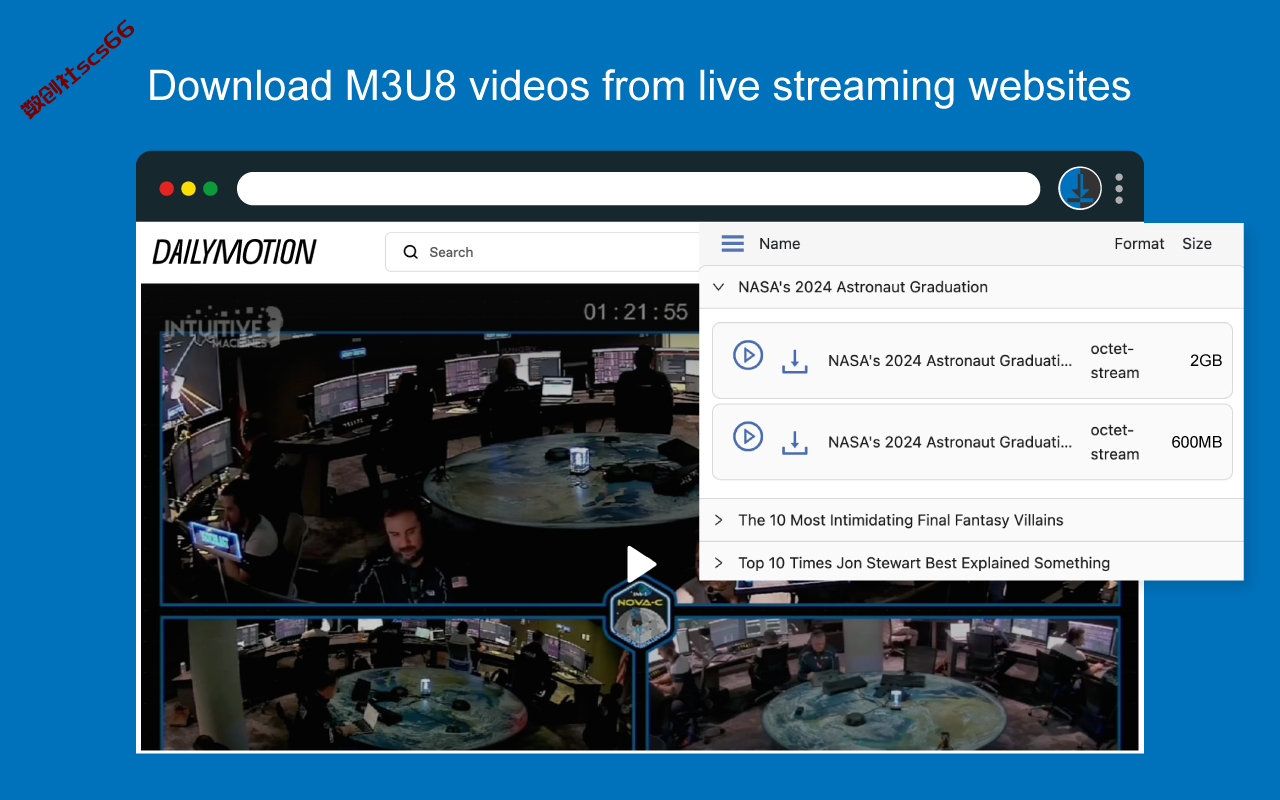The height and width of the screenshot is (800, 1280).
Task: Play the 600MB NASA Astronaut Graduation stream
Action: tap(748, 436)
